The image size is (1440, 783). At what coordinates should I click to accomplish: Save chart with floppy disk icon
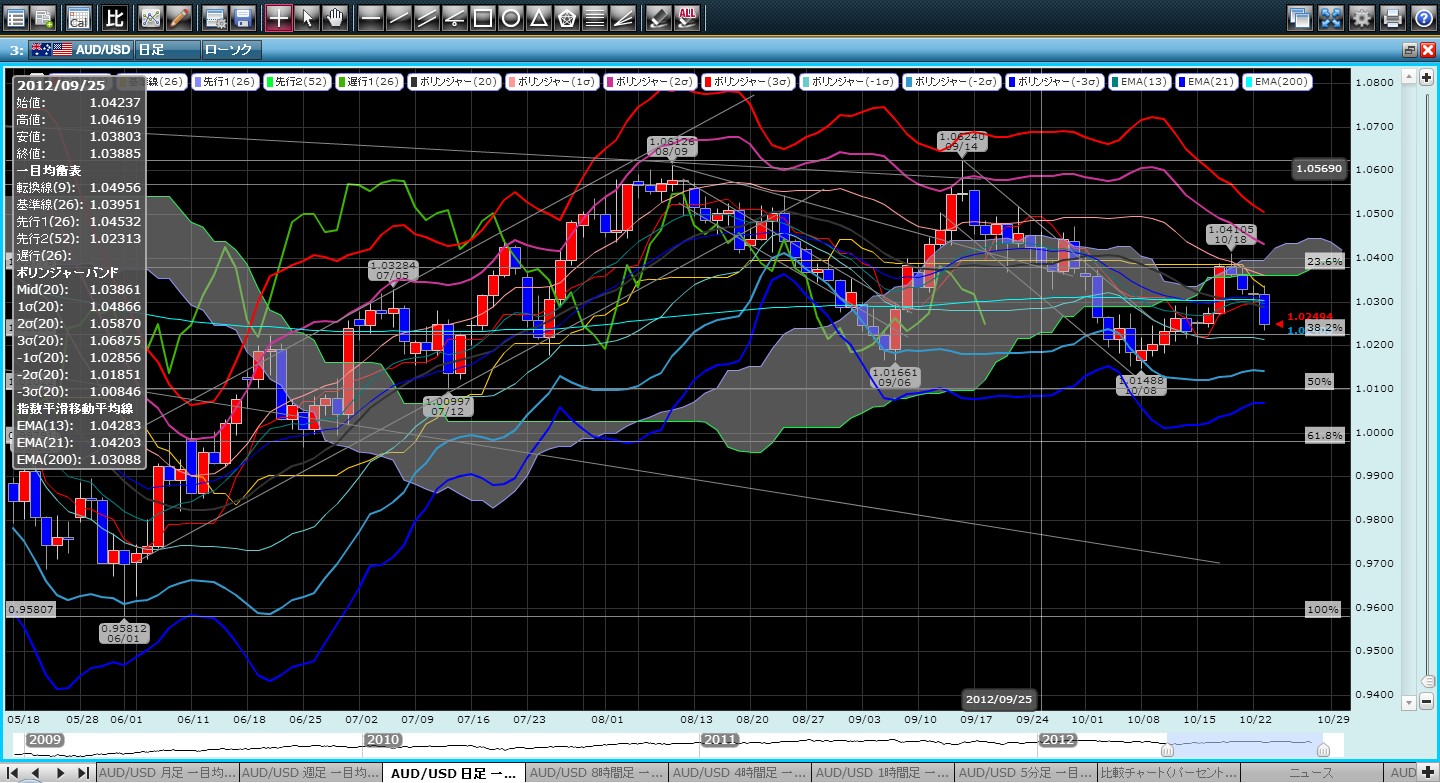242,17
